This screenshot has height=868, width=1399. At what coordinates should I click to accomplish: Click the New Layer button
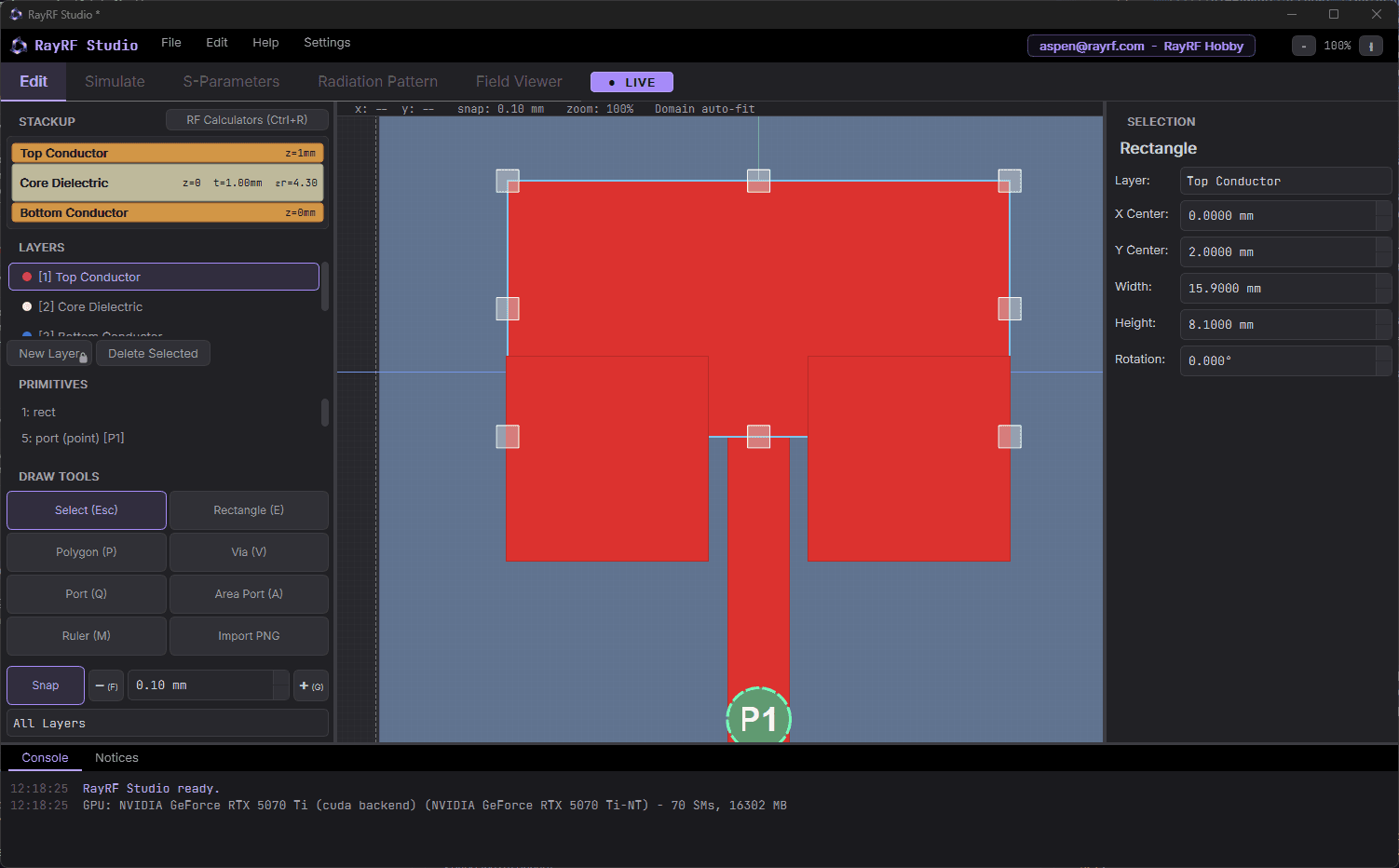pos(49,354)
